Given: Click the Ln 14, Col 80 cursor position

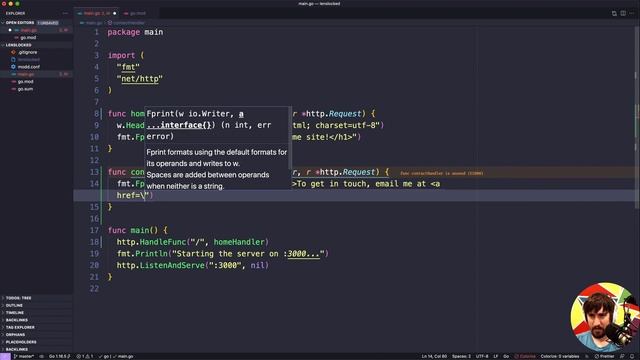Looking at the screenshot, I should tap(433, 356).
